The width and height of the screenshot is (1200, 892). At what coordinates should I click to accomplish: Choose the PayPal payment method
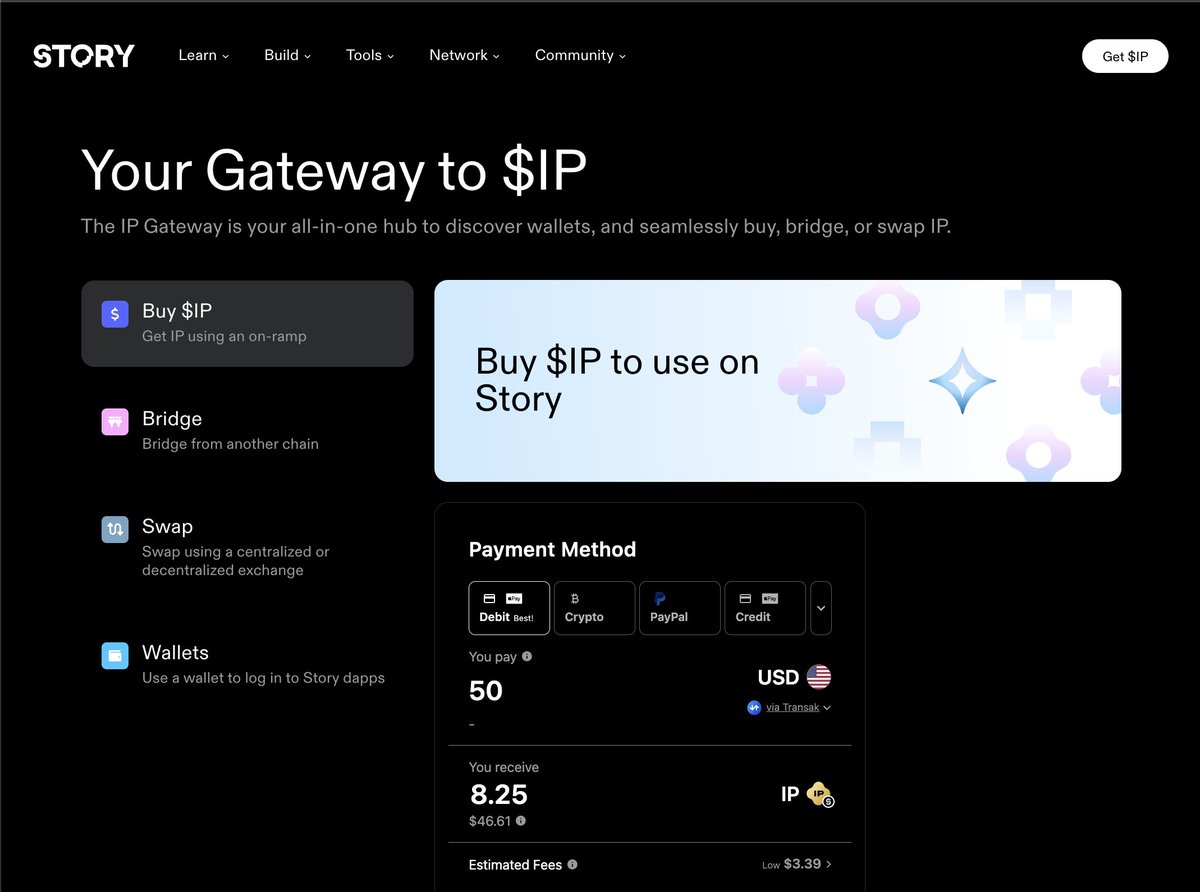(680, 608)
